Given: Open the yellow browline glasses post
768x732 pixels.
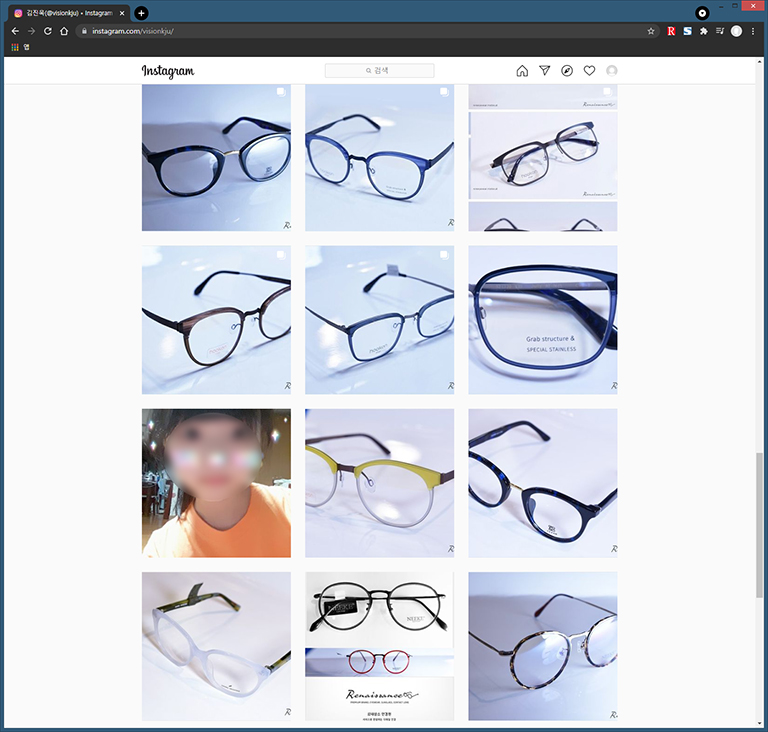Looking at the screenshot, I should coord(379,483).
